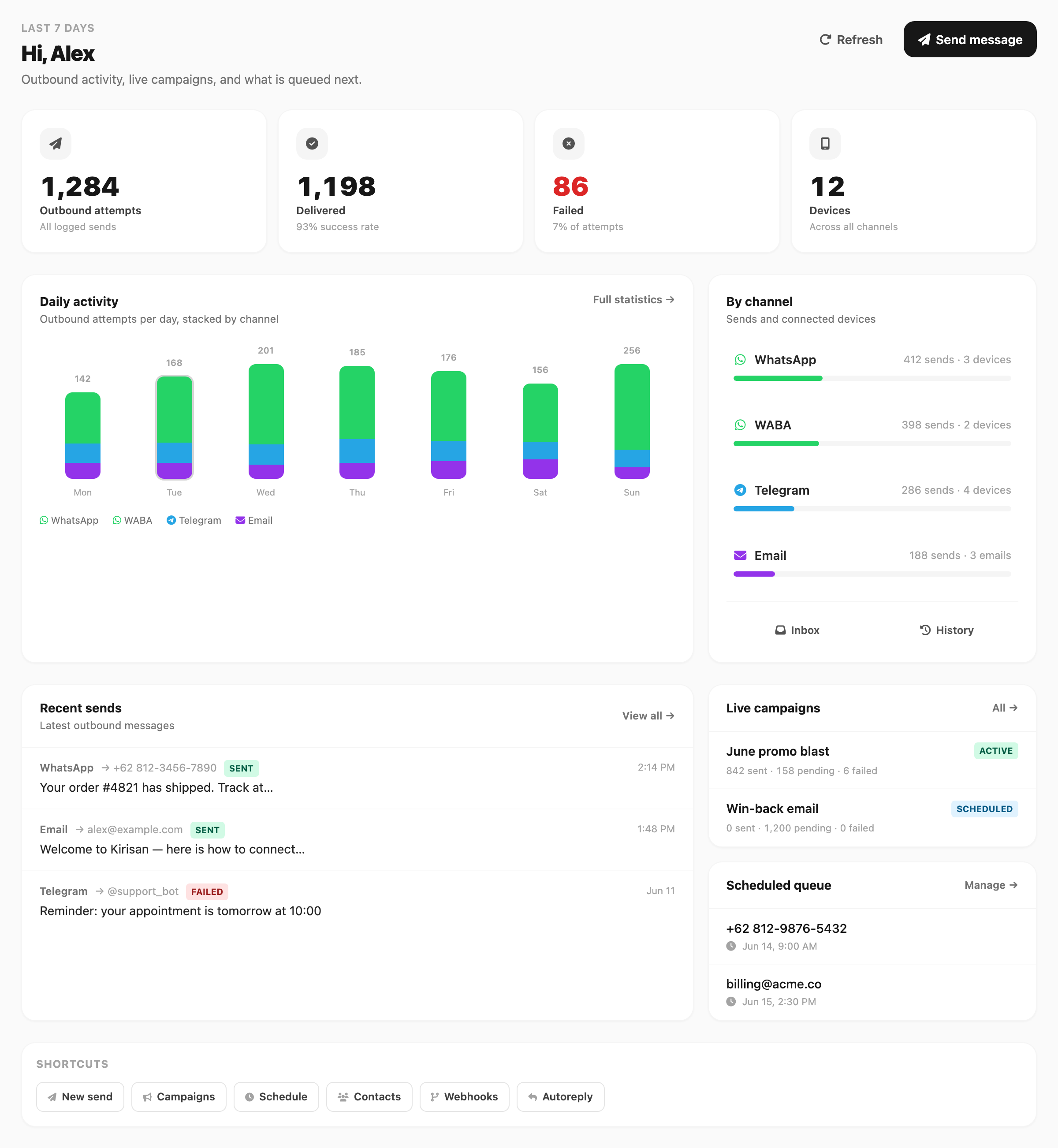Click clock icon beside Jun 14, 9:00 AM
The height and width of the screenshot is (1148, 1058).
click(x=731, y=946)
